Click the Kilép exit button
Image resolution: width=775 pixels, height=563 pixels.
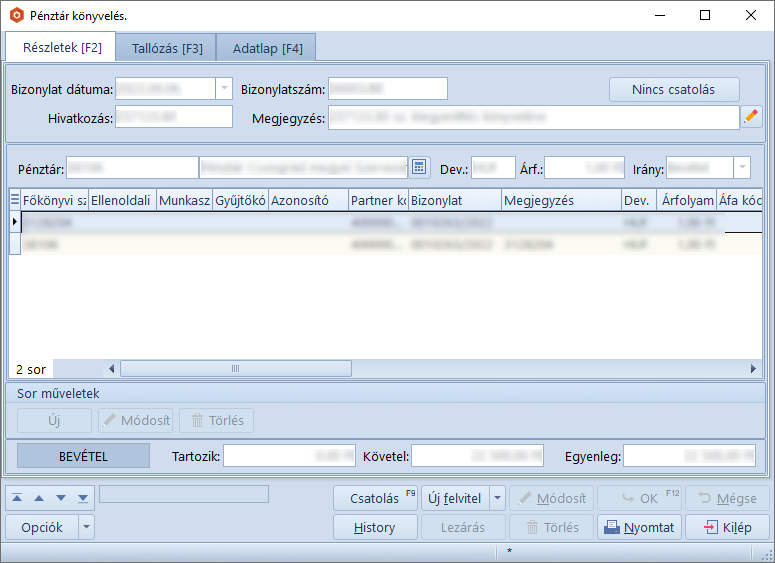click(735, 527)
